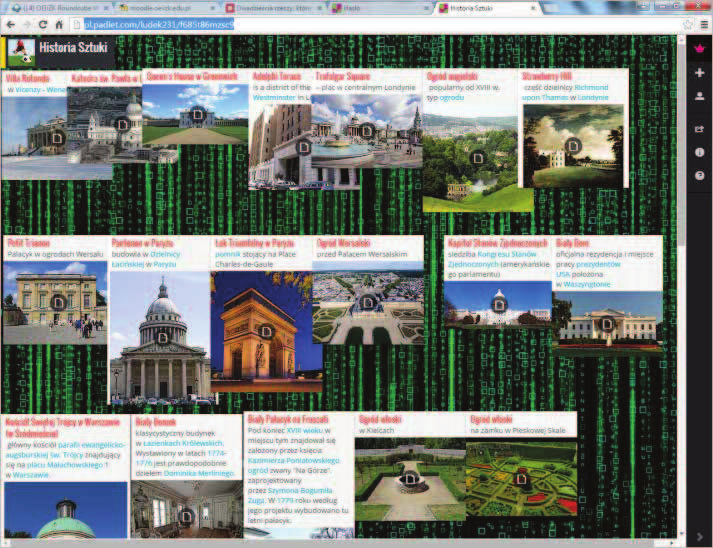Click the padlet URL in the address bar
Image resolution: width=713 pixels, height=548 pixels.
click(159, 25)
